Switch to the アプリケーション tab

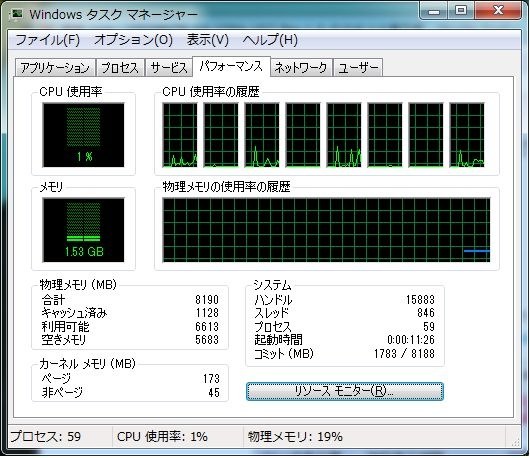(55, 68)
